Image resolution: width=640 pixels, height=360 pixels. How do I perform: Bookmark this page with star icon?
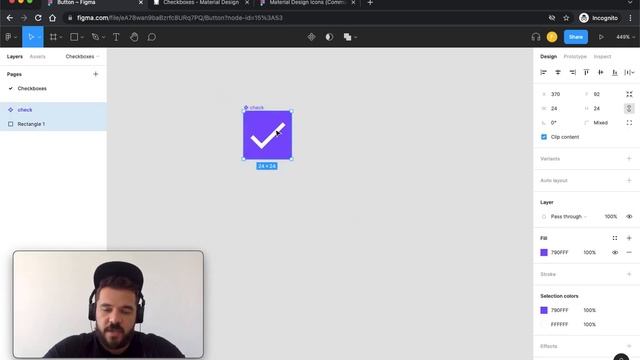click(x=566, y=18)
